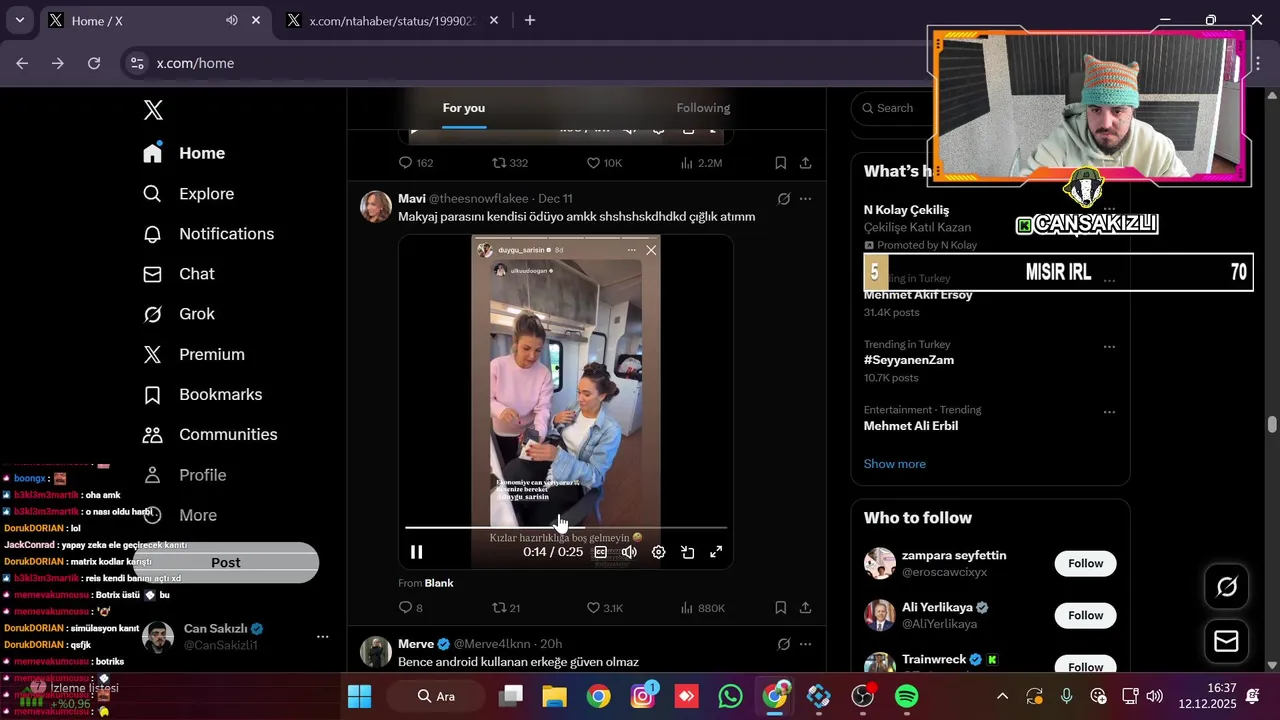Click the Grok icon on Mavi's post

pos(784,199)
